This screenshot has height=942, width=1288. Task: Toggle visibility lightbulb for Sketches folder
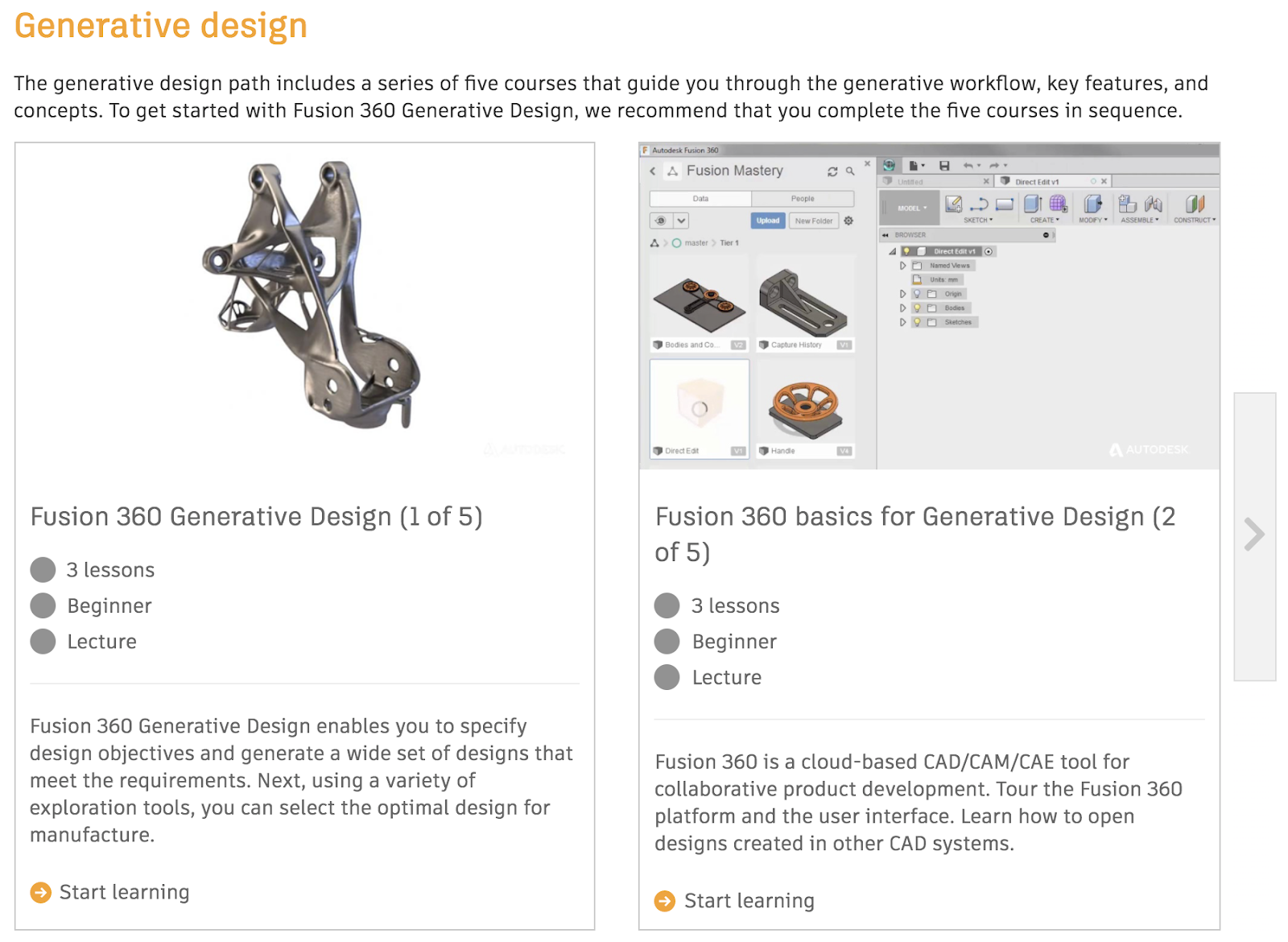[x=917, y=323]
